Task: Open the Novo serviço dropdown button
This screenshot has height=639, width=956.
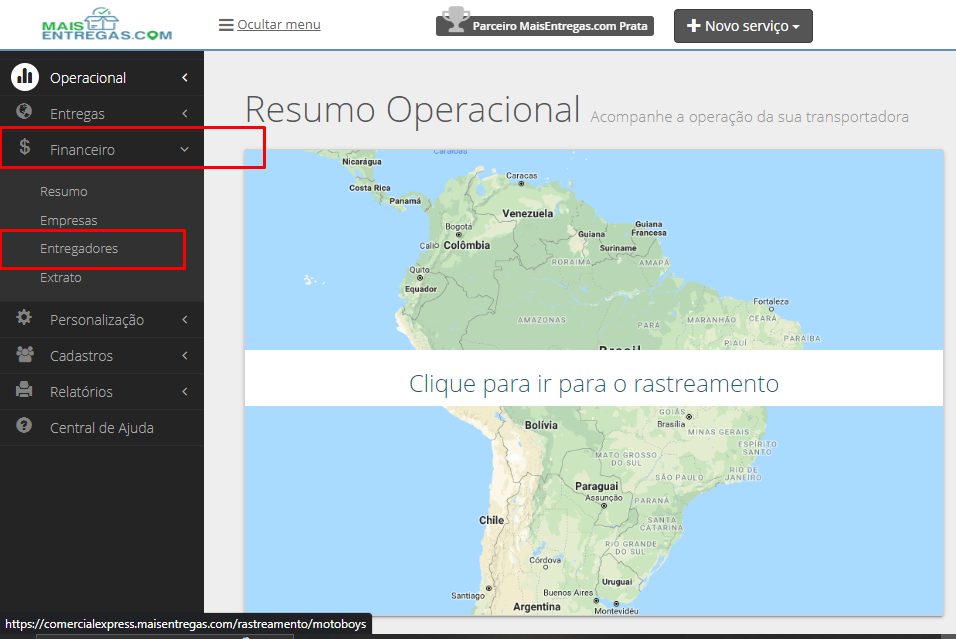Action: click(x=743, y=26)
